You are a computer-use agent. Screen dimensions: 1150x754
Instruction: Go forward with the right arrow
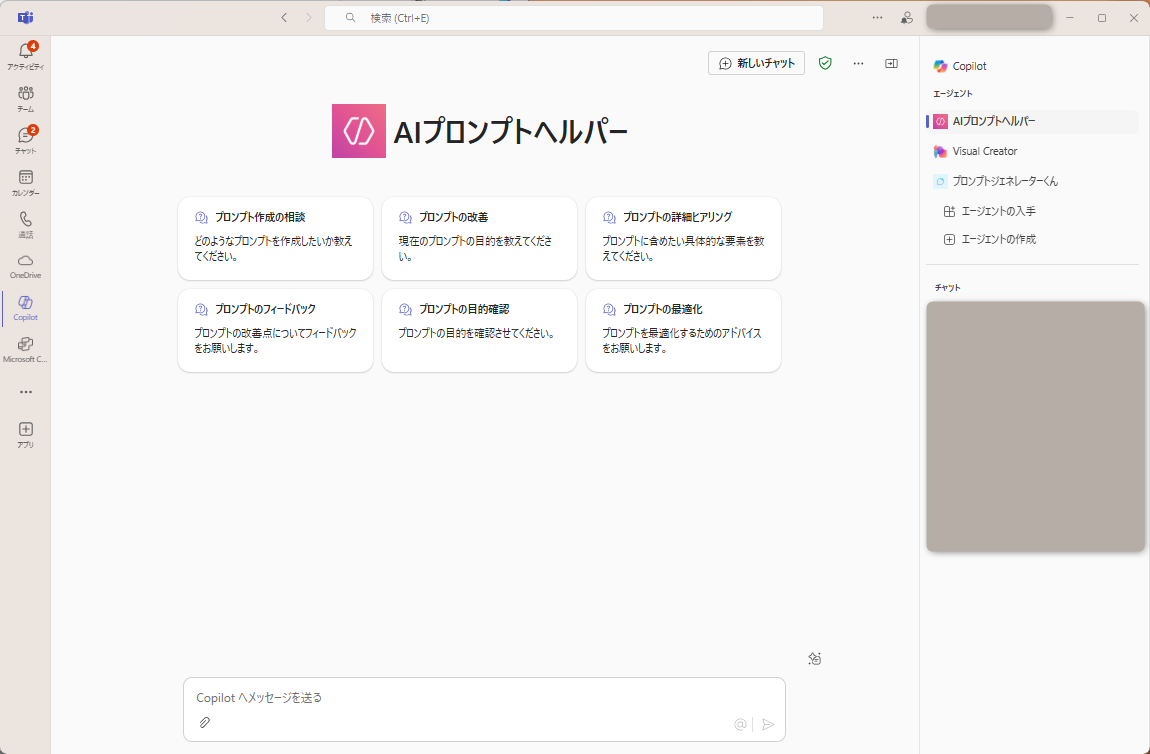pyautogui.click(x=309, y=18)
